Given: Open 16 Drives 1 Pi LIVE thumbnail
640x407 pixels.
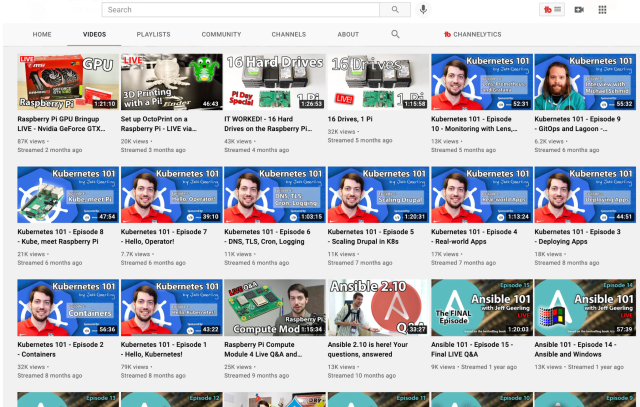Looking at the screenshot, I should [378, 82].
